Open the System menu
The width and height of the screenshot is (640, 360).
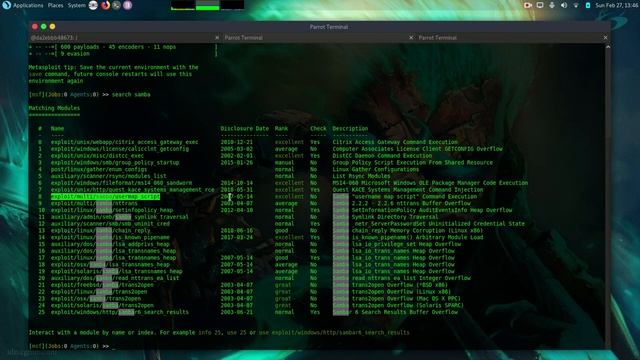click(76, 5)
